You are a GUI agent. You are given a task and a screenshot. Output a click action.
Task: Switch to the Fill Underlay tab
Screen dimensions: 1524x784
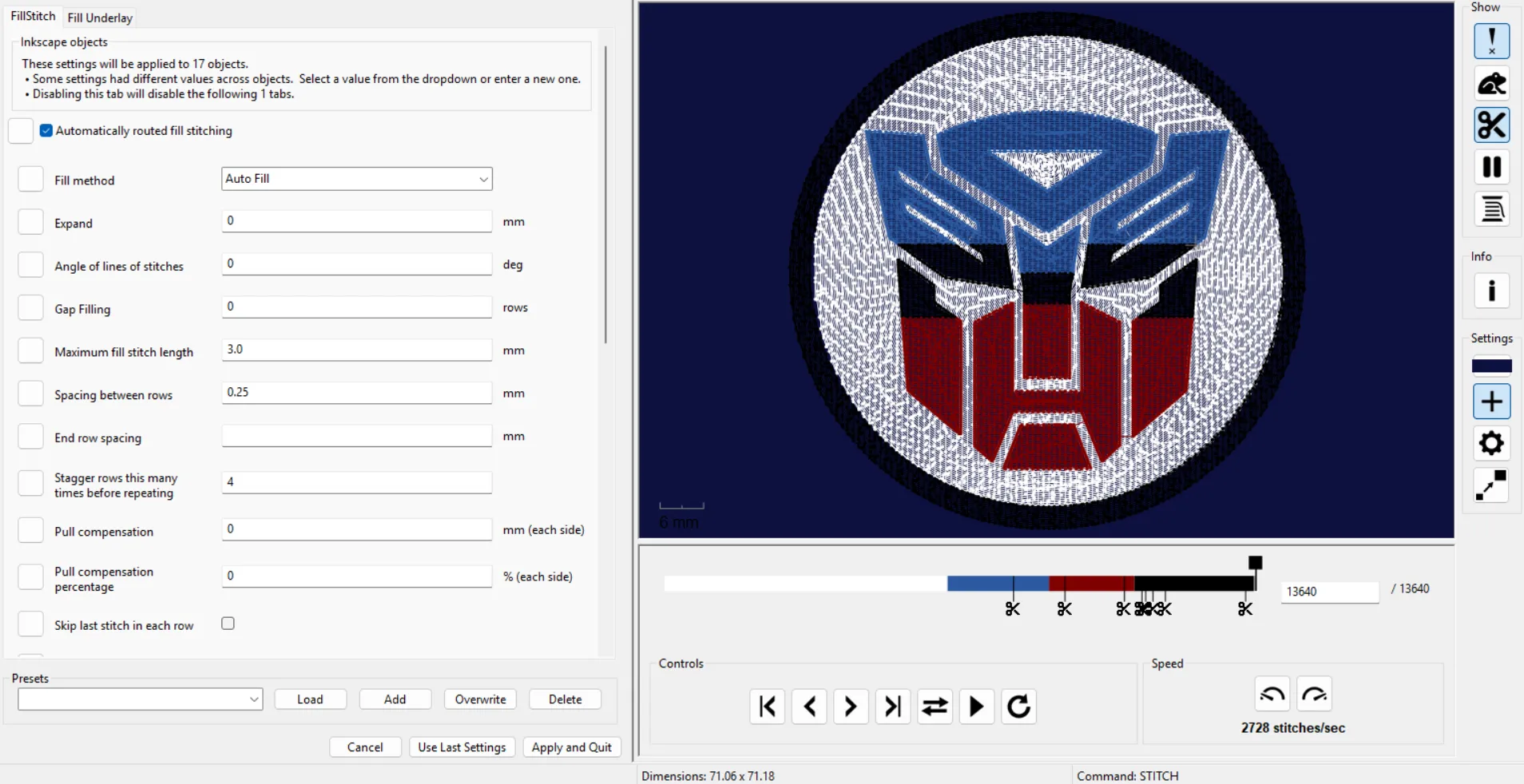point(100,18)
